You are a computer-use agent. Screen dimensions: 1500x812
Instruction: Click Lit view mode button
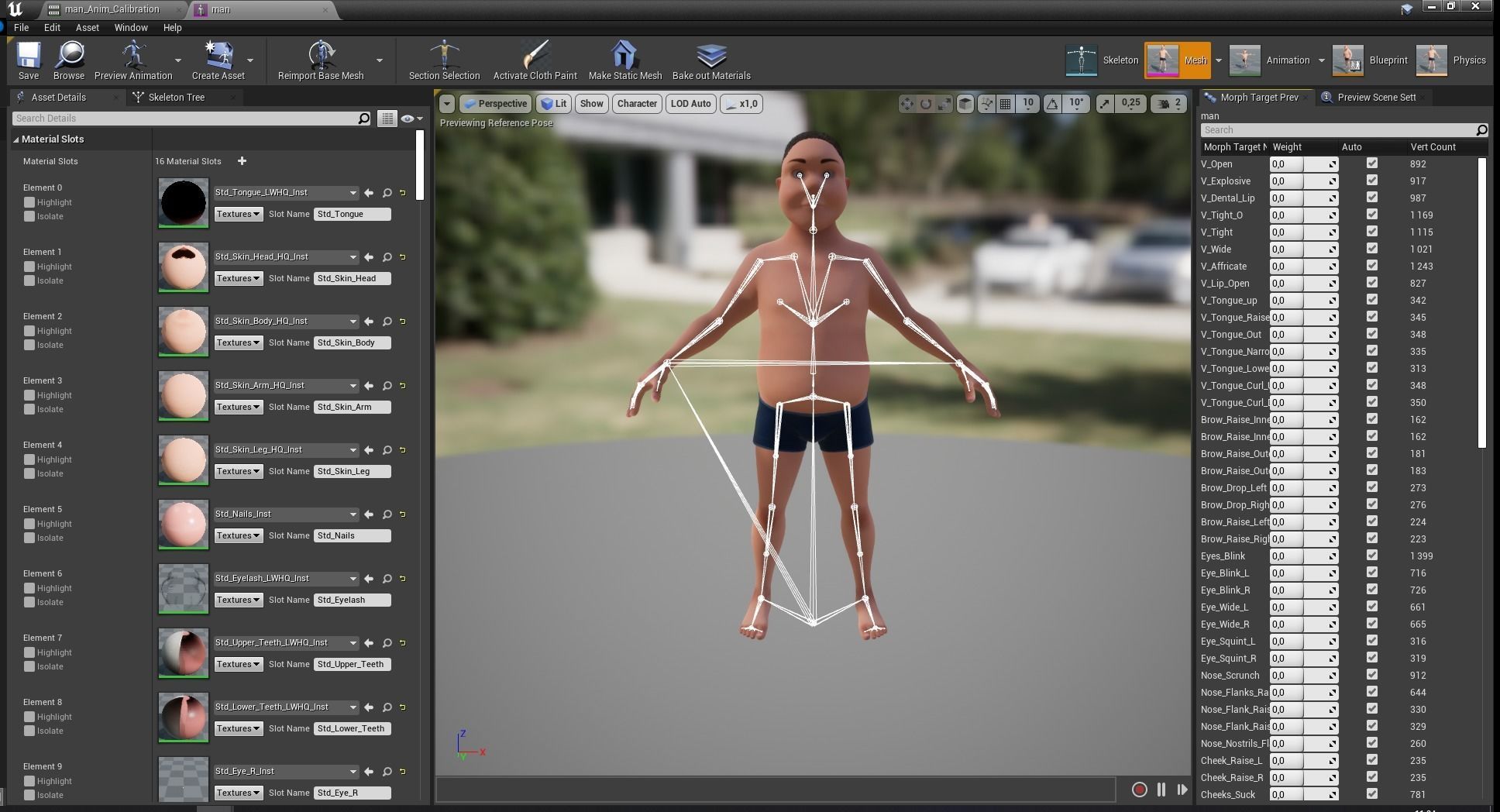[554, 104]
